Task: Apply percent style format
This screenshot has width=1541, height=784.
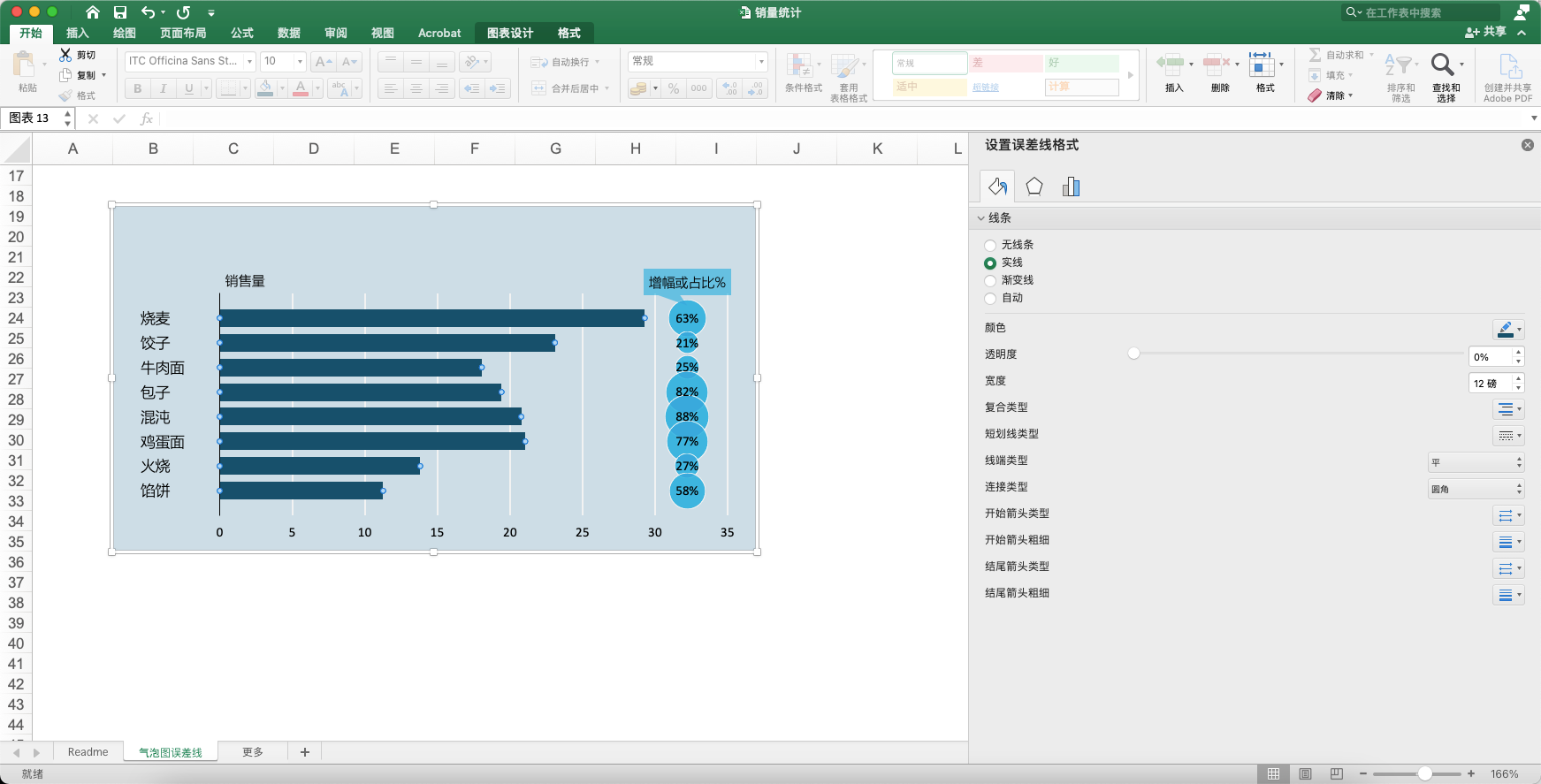Action: click(674, 88)
